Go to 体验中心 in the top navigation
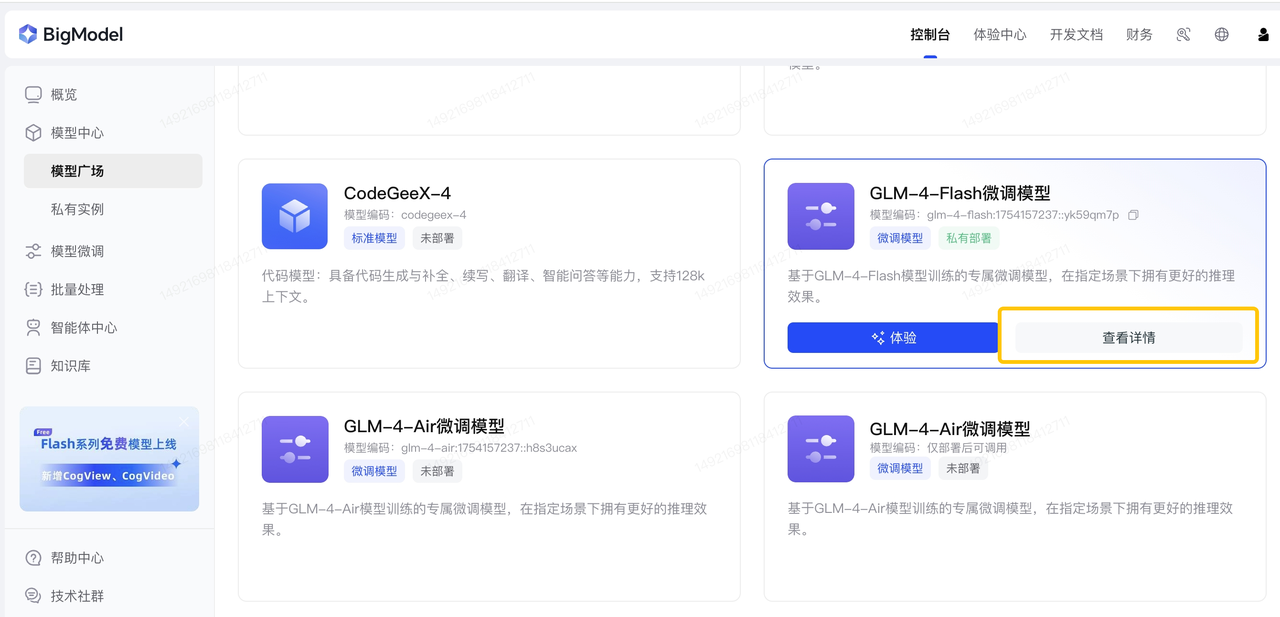The height and width of the screenshot is (617, 1280). coord(1000,34)
